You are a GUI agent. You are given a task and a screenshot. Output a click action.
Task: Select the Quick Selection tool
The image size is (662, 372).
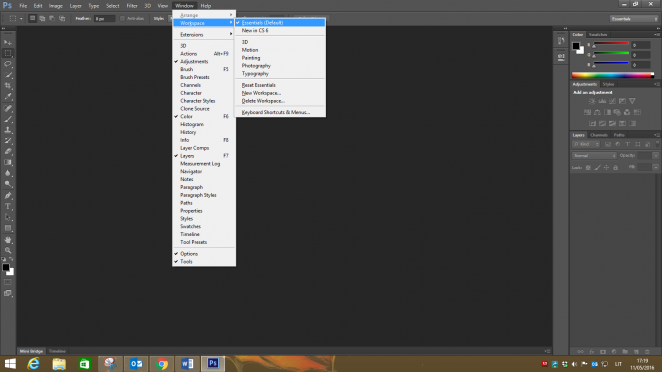[x=8, y=75]
